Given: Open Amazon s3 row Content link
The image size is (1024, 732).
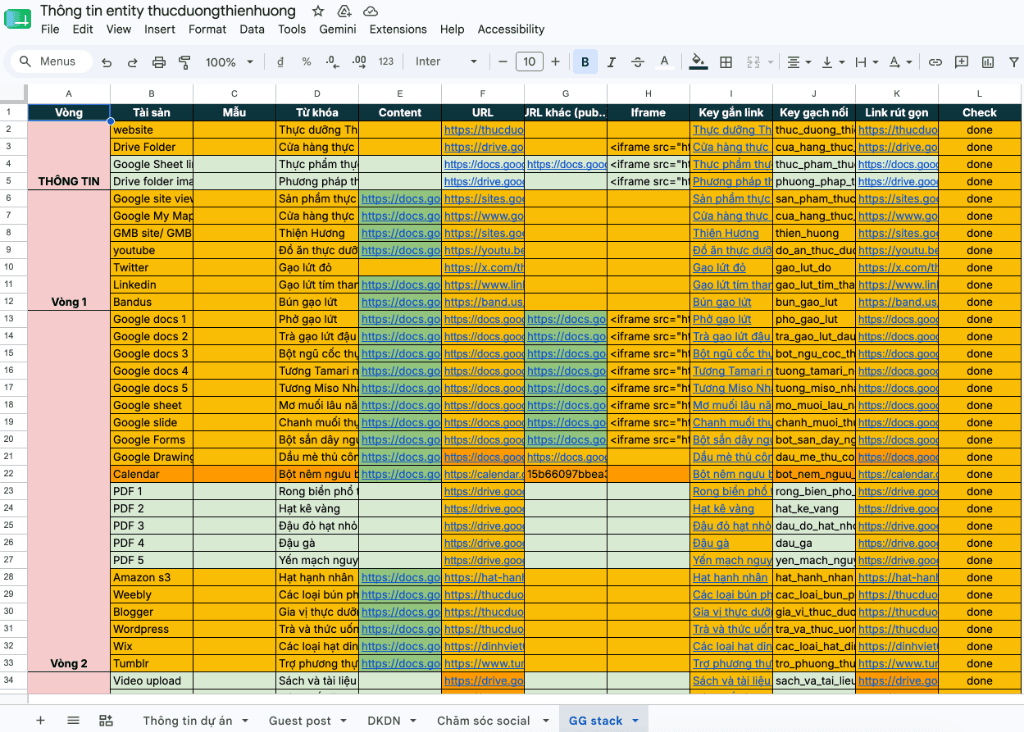Looking at the screenshot, I should pyautogui.click(x=400, y=577).
